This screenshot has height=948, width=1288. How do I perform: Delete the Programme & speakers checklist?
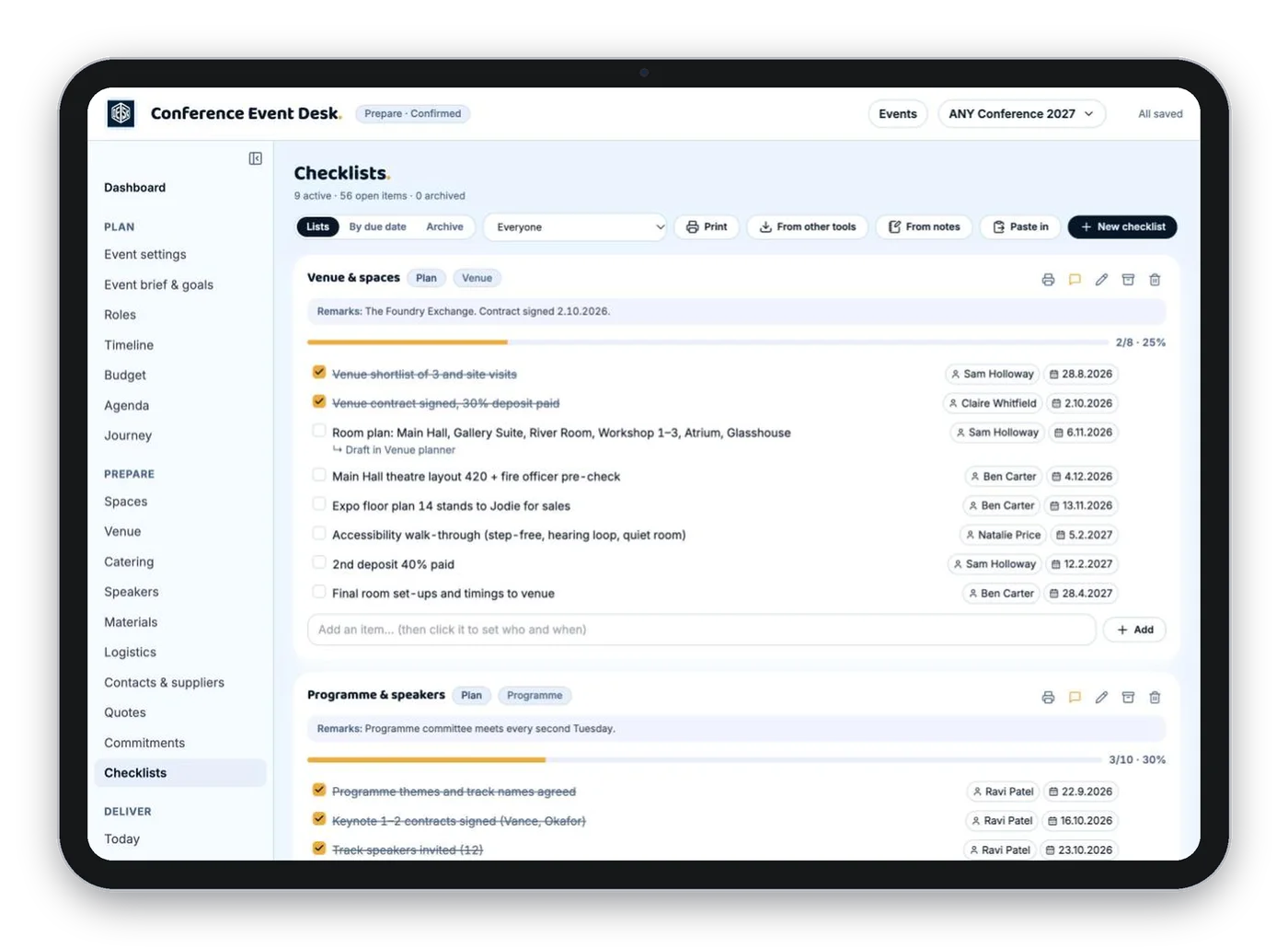[1155, 698]
